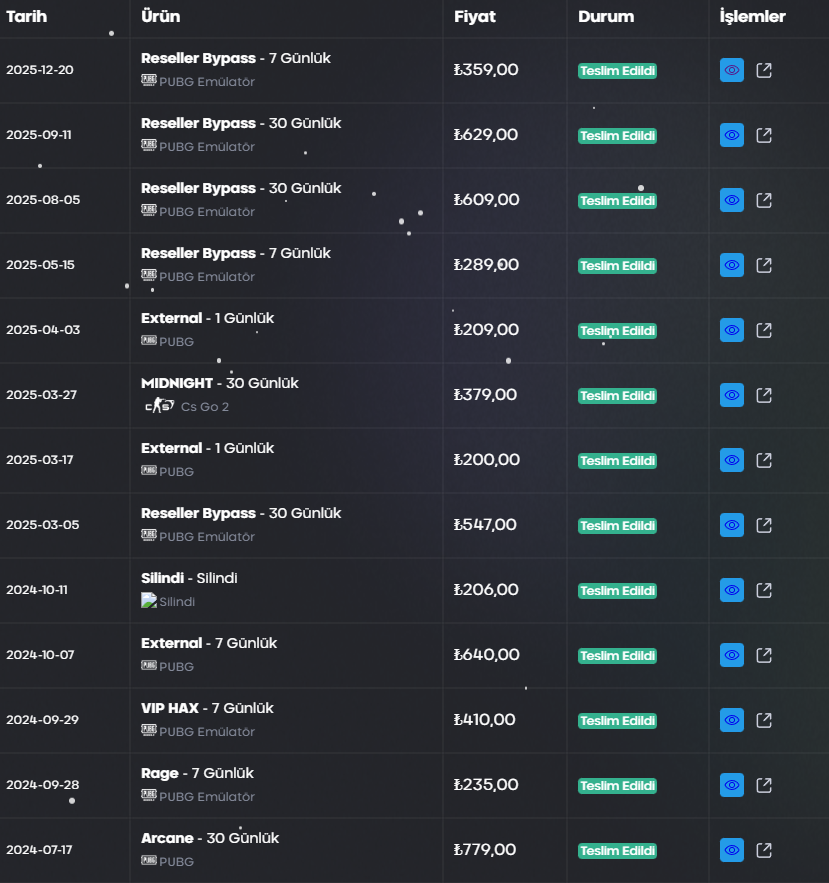The image size is (829, 883).
Task: Click eye icon for the Silindi order
Action: pyautogui.click(x=732, y=590)
